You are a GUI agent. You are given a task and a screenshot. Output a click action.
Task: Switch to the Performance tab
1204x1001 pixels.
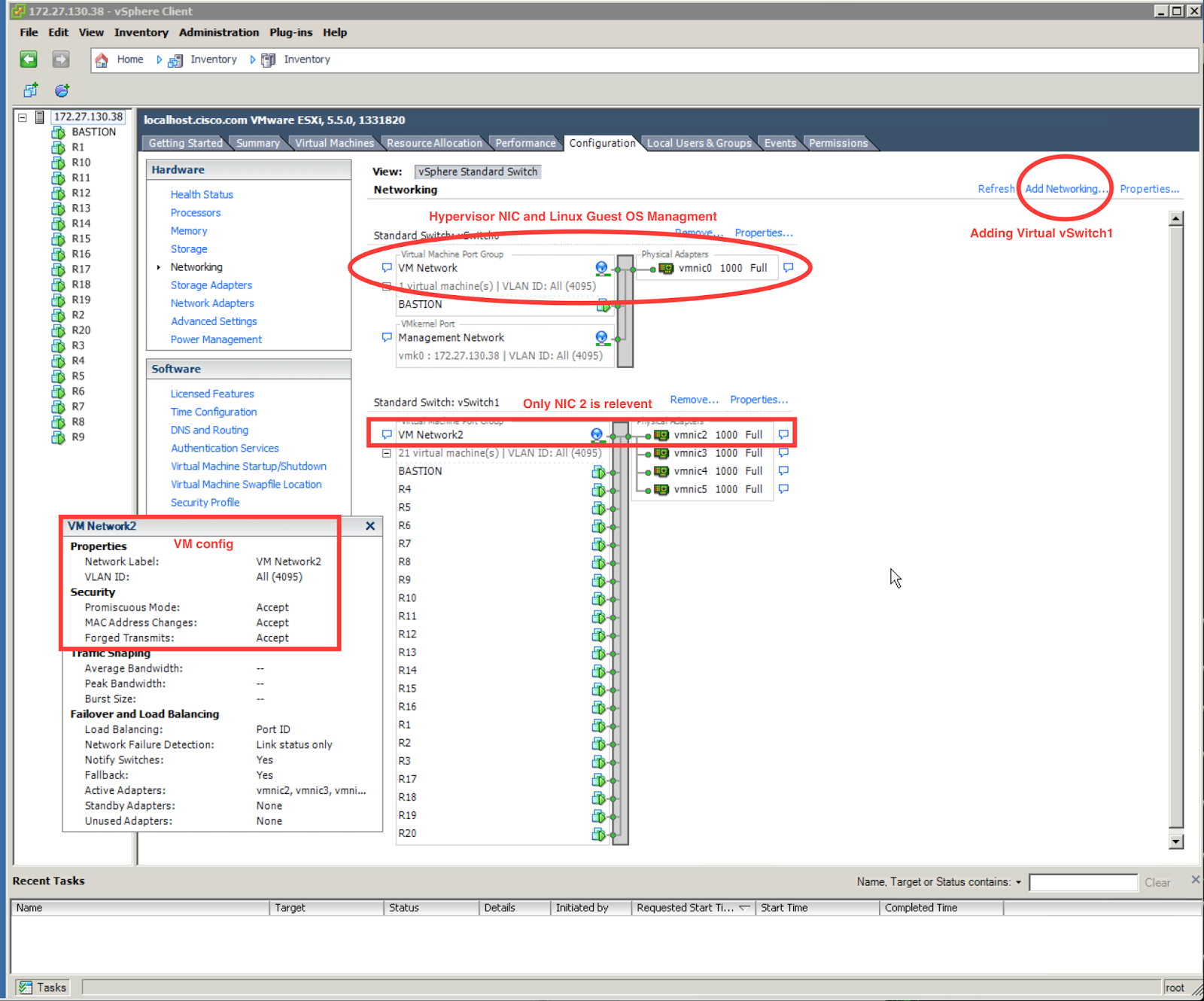(525, 143)
